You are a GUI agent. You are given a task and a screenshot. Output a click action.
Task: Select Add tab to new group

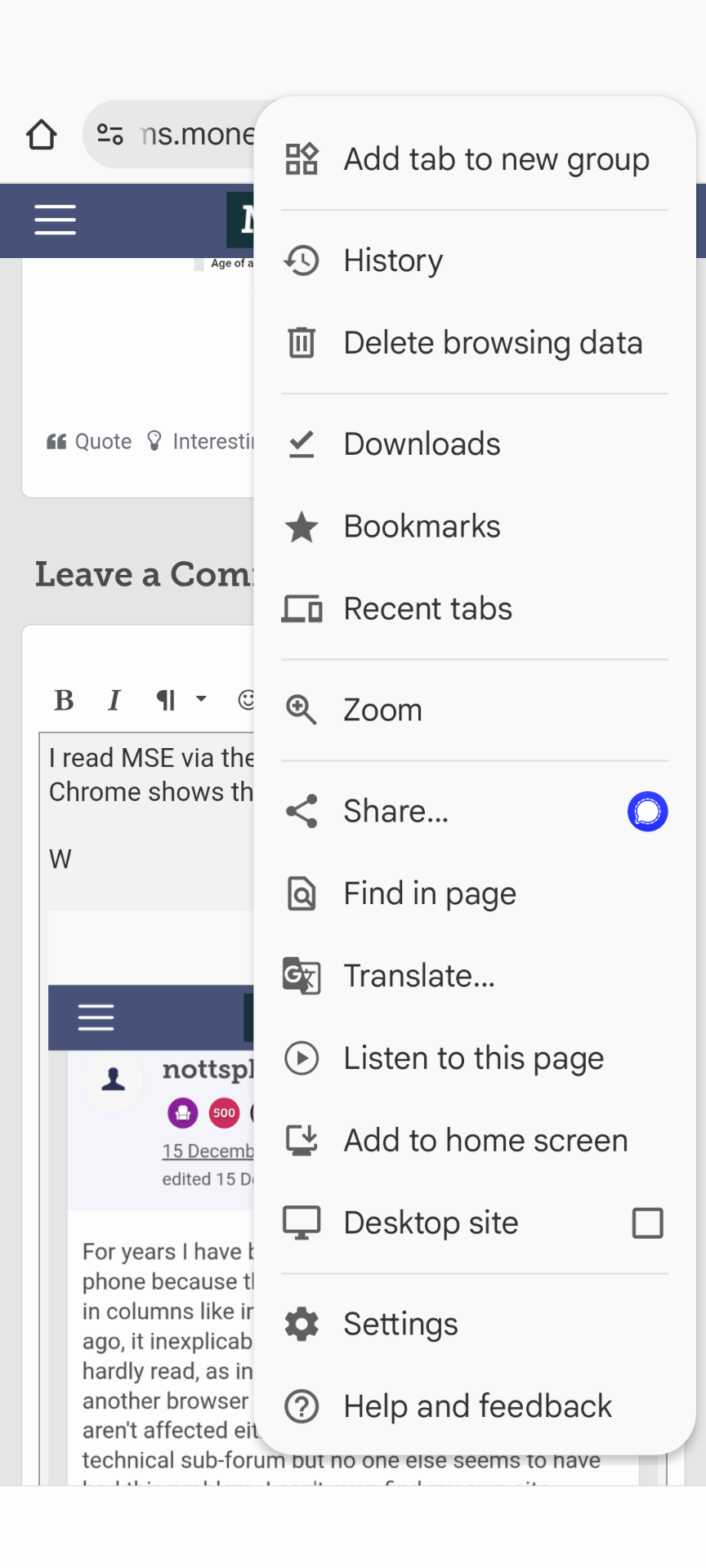[474, 159]
